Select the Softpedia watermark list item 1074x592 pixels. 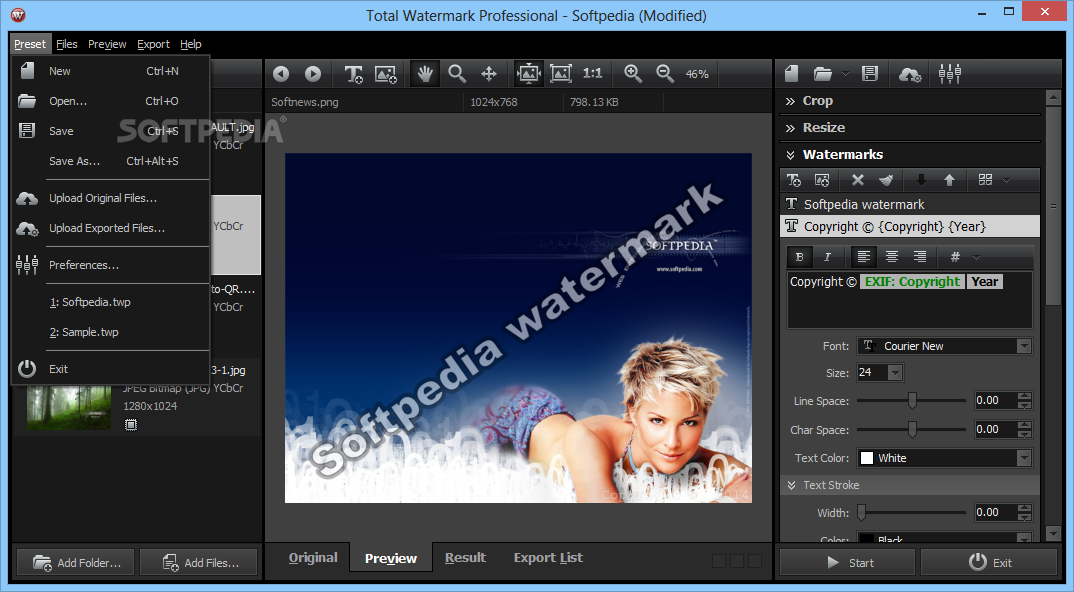[910, 204]
